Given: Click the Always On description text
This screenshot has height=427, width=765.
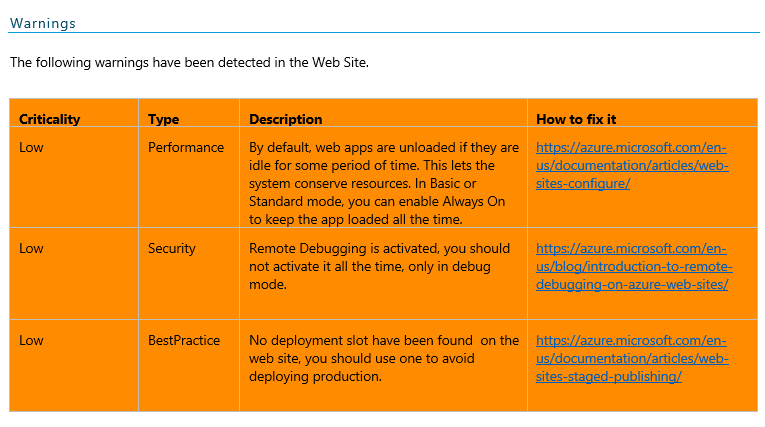Looking at the screenshot, I should [x=383, y=183].
